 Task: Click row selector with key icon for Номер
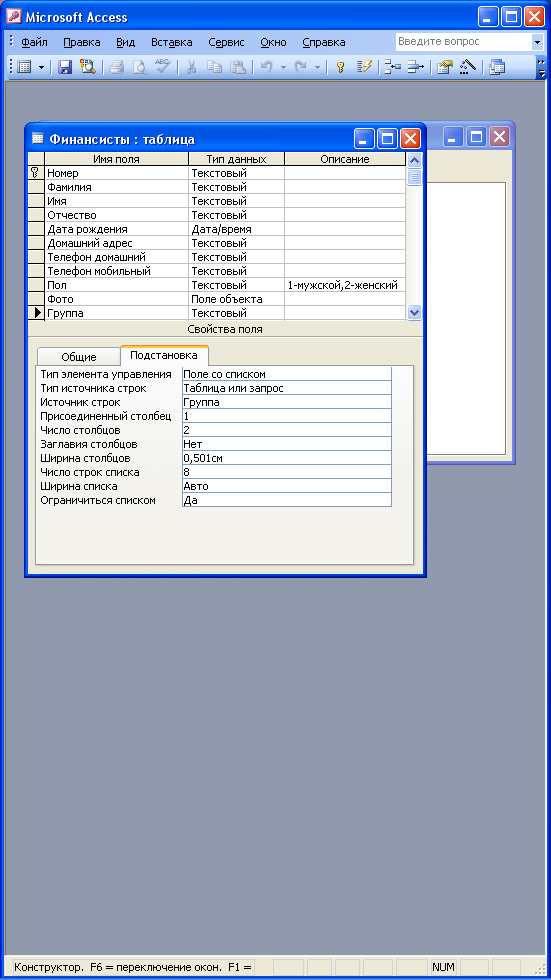click(36, 172)
